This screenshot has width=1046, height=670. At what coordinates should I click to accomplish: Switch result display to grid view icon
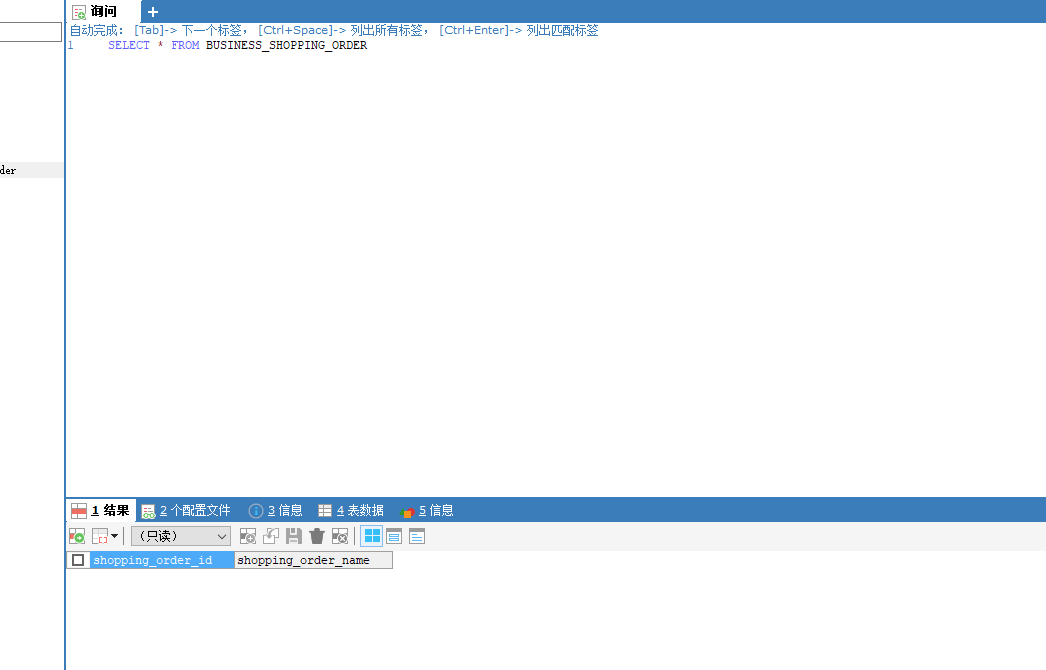[371, 536]
